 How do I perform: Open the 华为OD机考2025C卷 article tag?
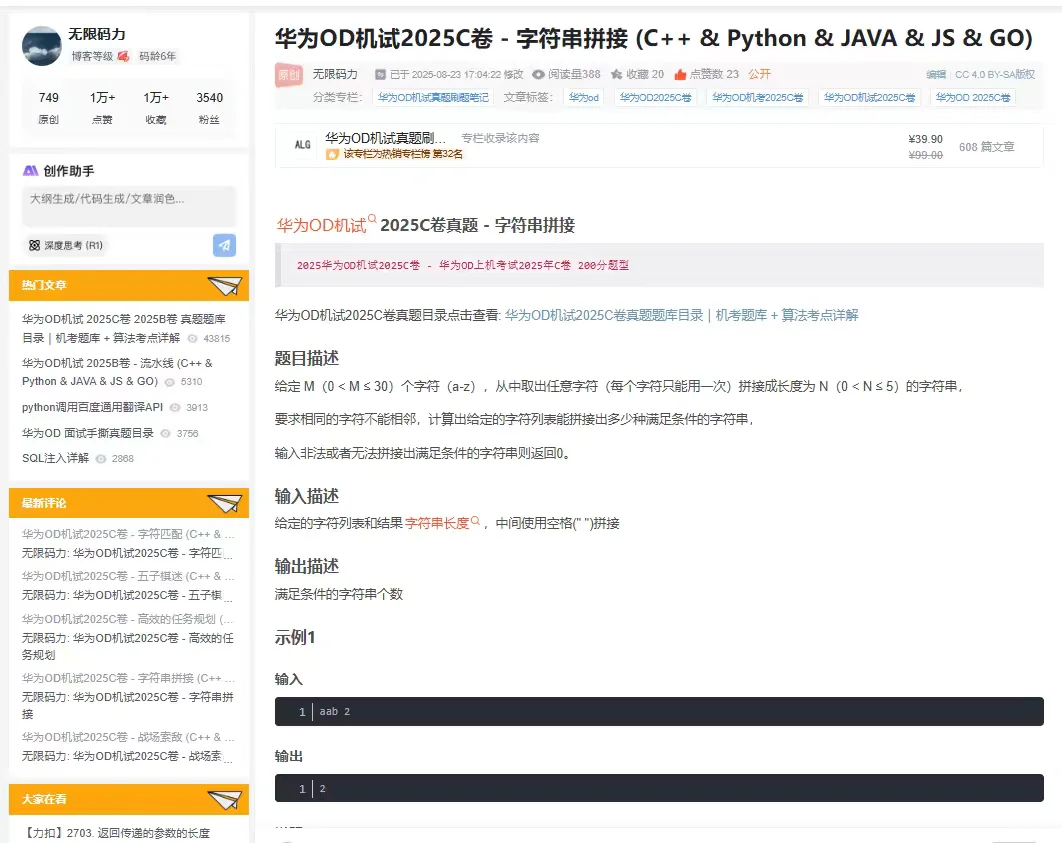(758, 98)
